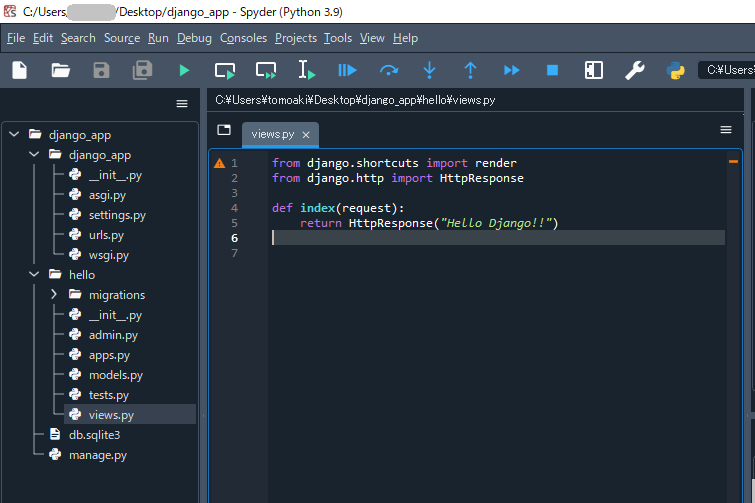Open the Projects menu
This screenshot has width=755, height=503.
point(296,38)
